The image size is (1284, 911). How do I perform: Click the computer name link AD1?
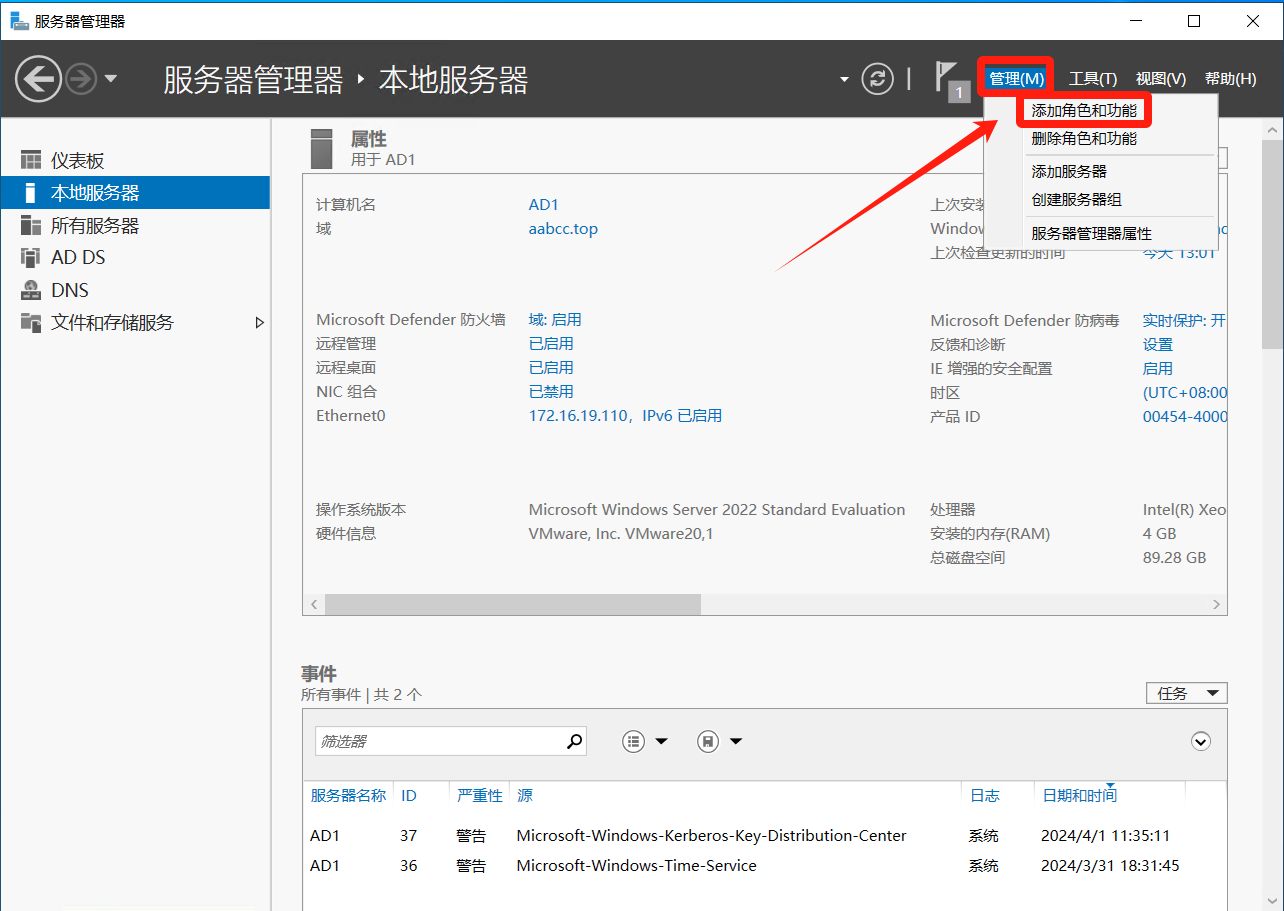point(543,205)
